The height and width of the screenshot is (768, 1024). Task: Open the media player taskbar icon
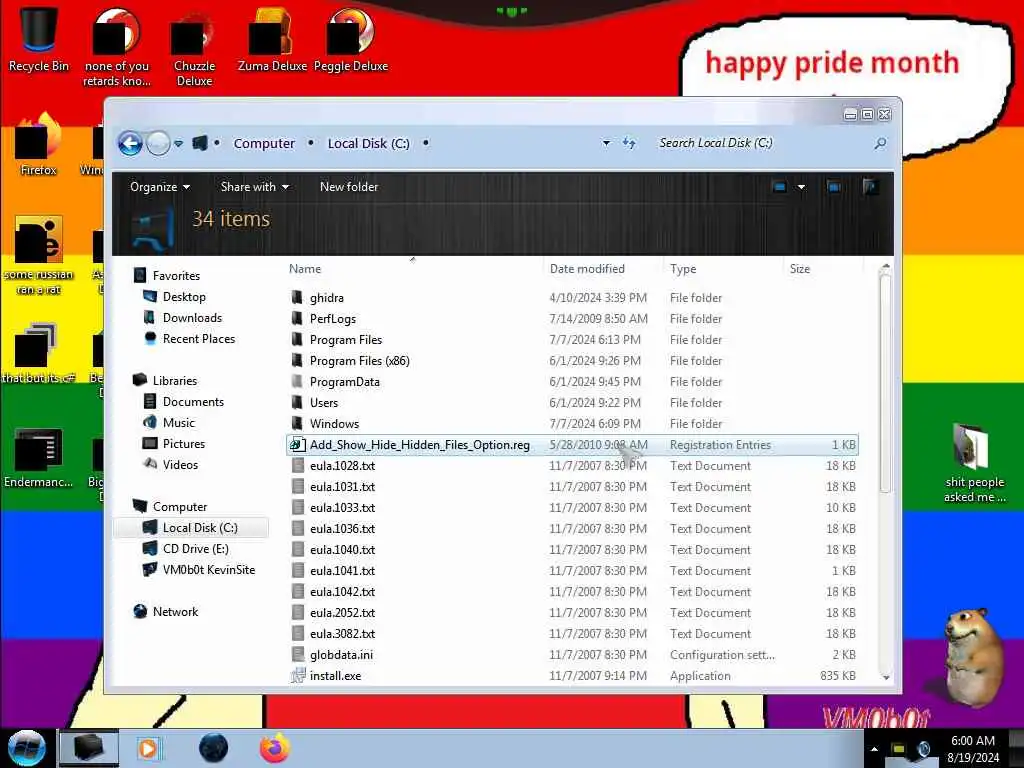148,748
